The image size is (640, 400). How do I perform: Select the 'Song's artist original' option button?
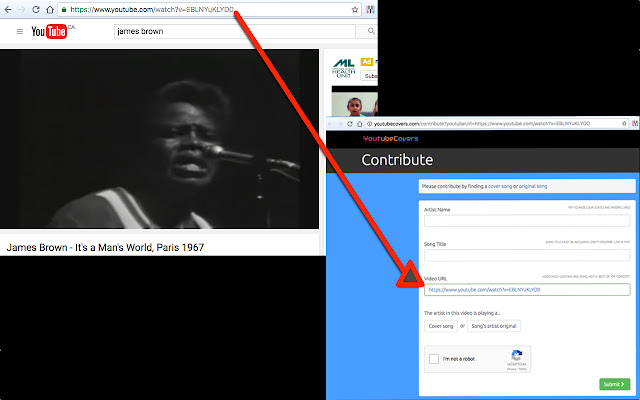494,326
